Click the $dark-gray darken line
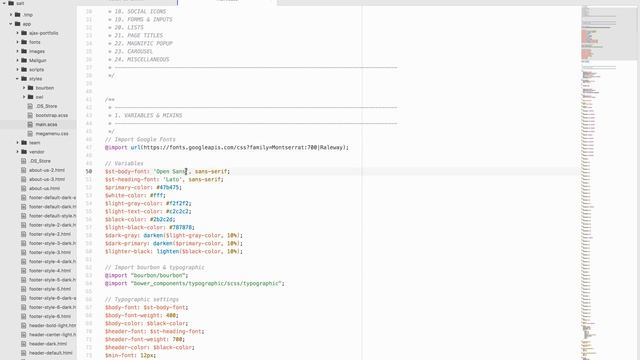This screenshot has height=360, width=640. (174, 236)
